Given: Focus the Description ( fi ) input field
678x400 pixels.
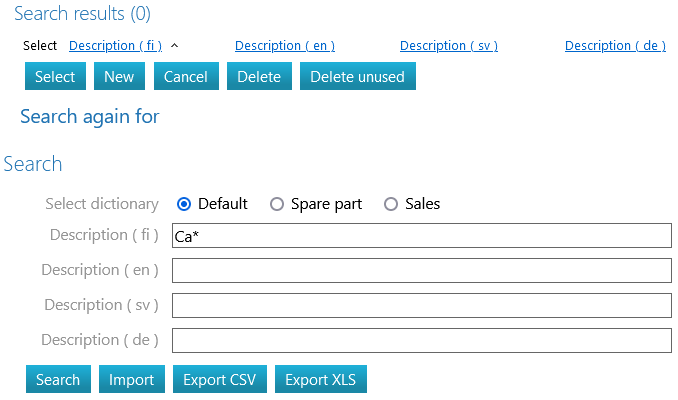Looking at the screenshot, I should click(421, 236).
